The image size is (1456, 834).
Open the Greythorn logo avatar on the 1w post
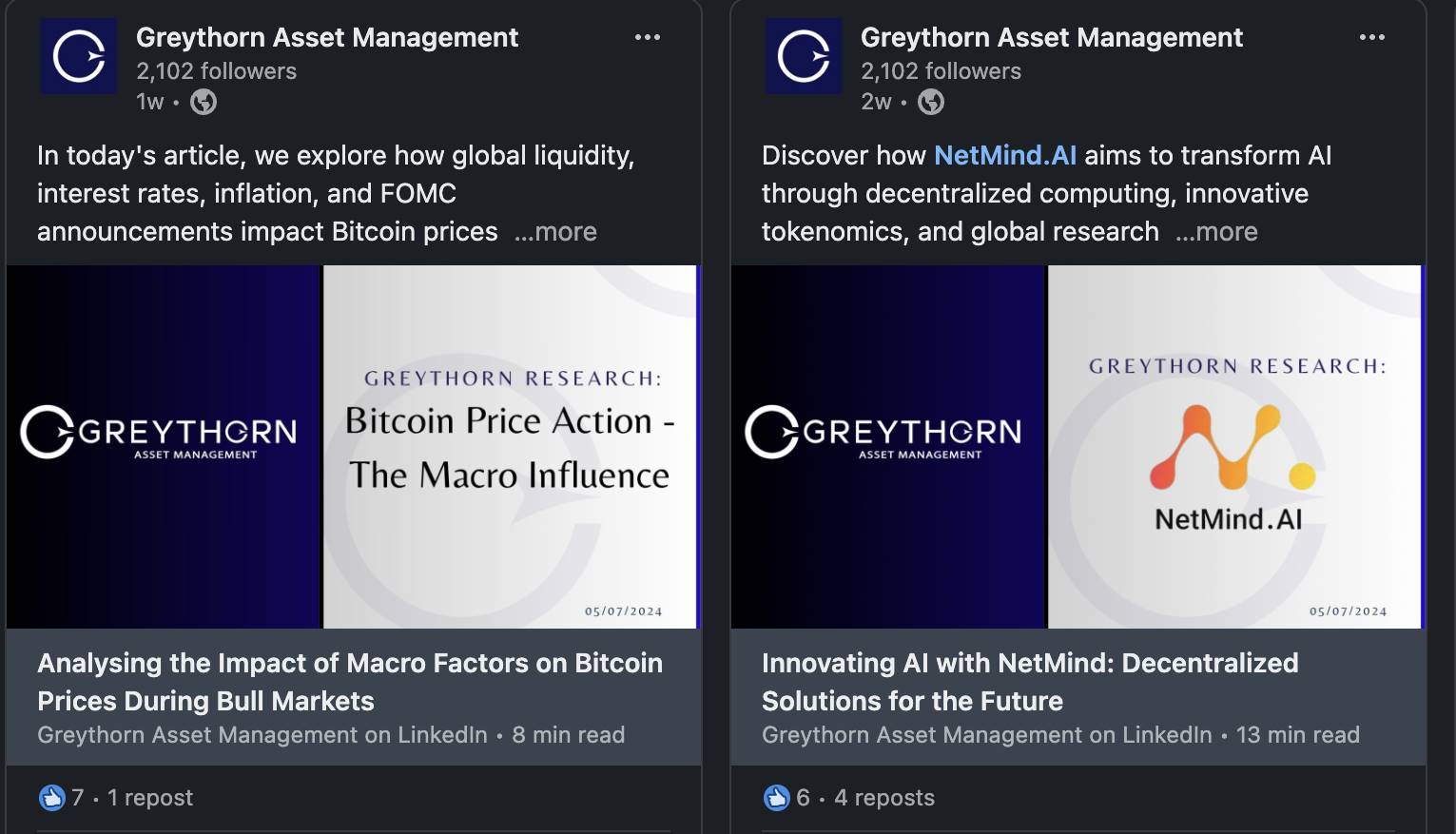[78, 56]
